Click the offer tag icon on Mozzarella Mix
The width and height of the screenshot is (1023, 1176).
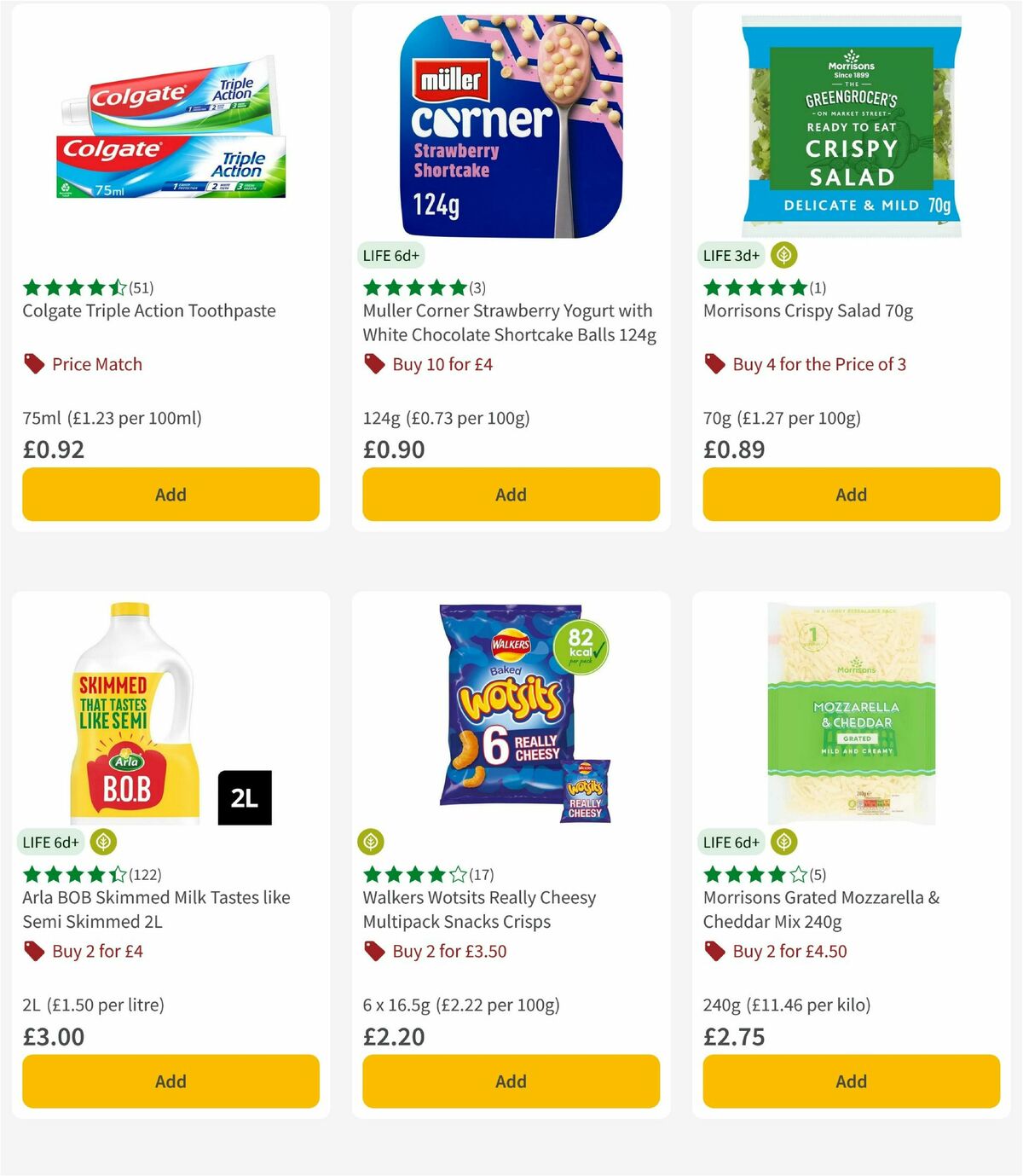(x=714, y=951)
